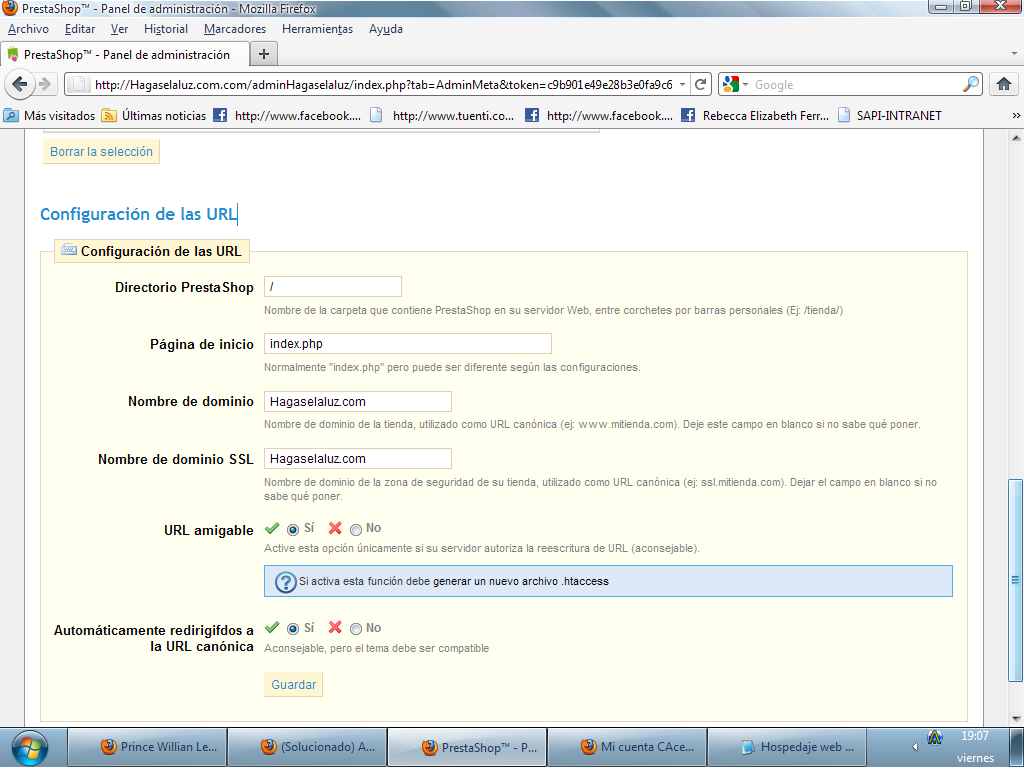Click the search magnifier icon in the Google box
Screen dimensions: 1024x768
pos(971,84)
